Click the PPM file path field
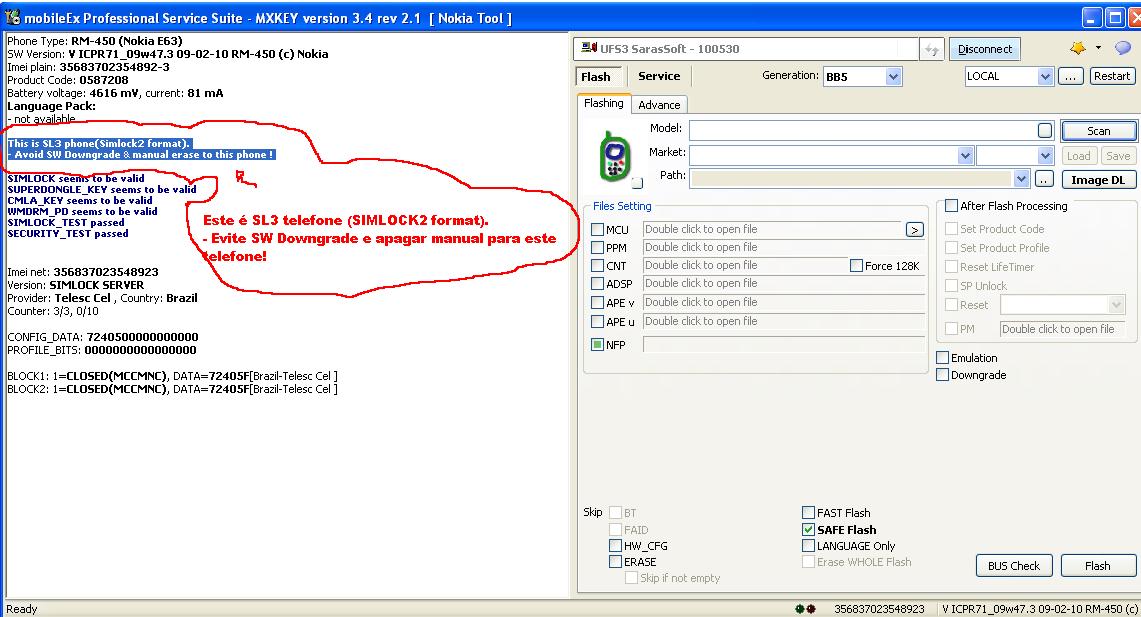1141x617 pixels. coord(784,247)
